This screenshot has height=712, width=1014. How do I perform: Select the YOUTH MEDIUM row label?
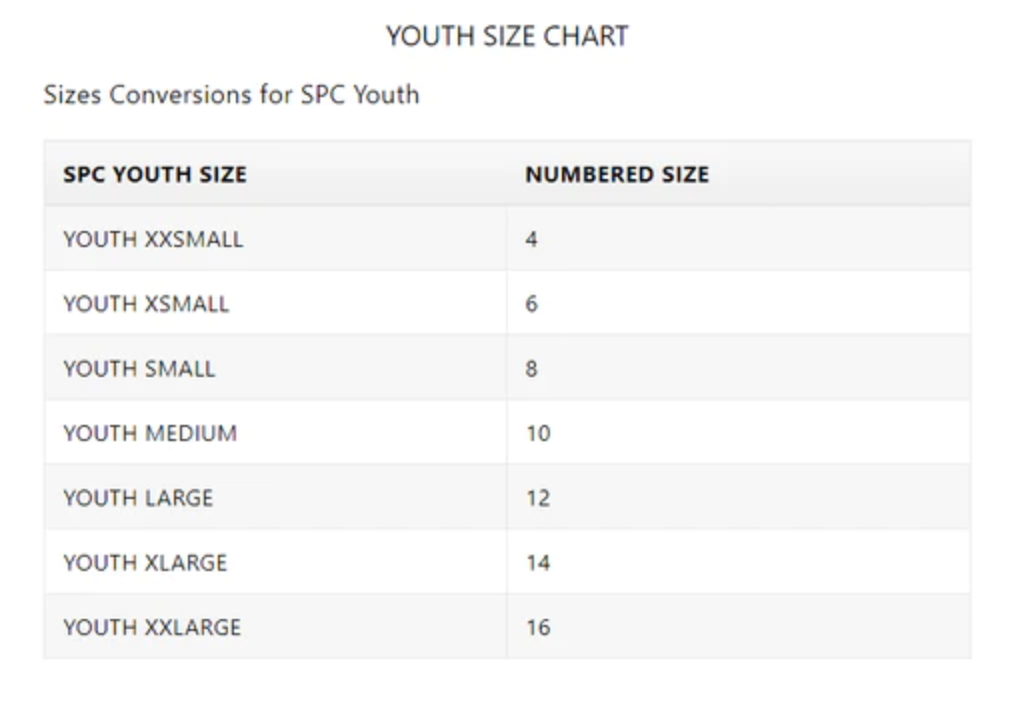(150, 434)
